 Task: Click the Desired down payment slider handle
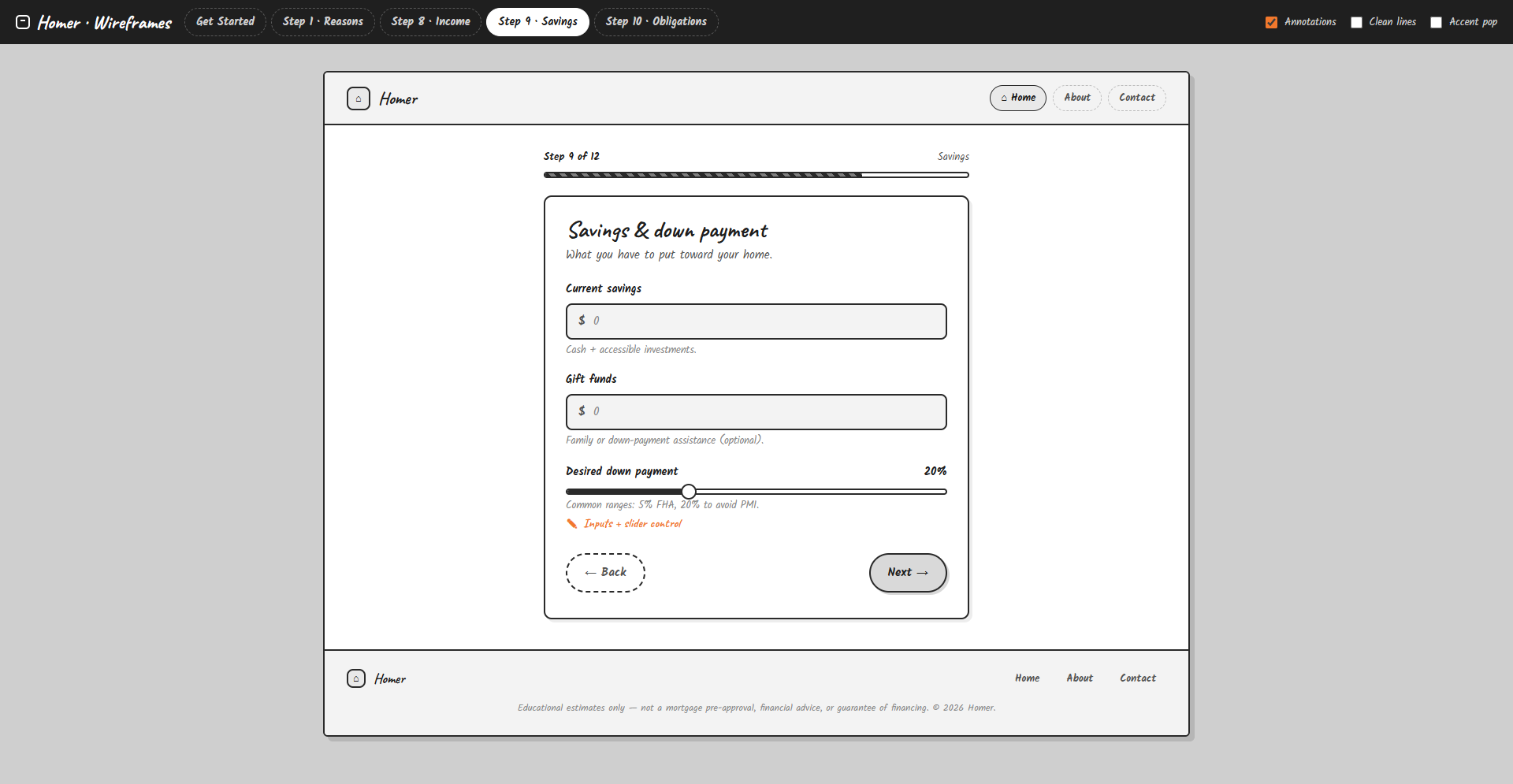coord(689,492)
